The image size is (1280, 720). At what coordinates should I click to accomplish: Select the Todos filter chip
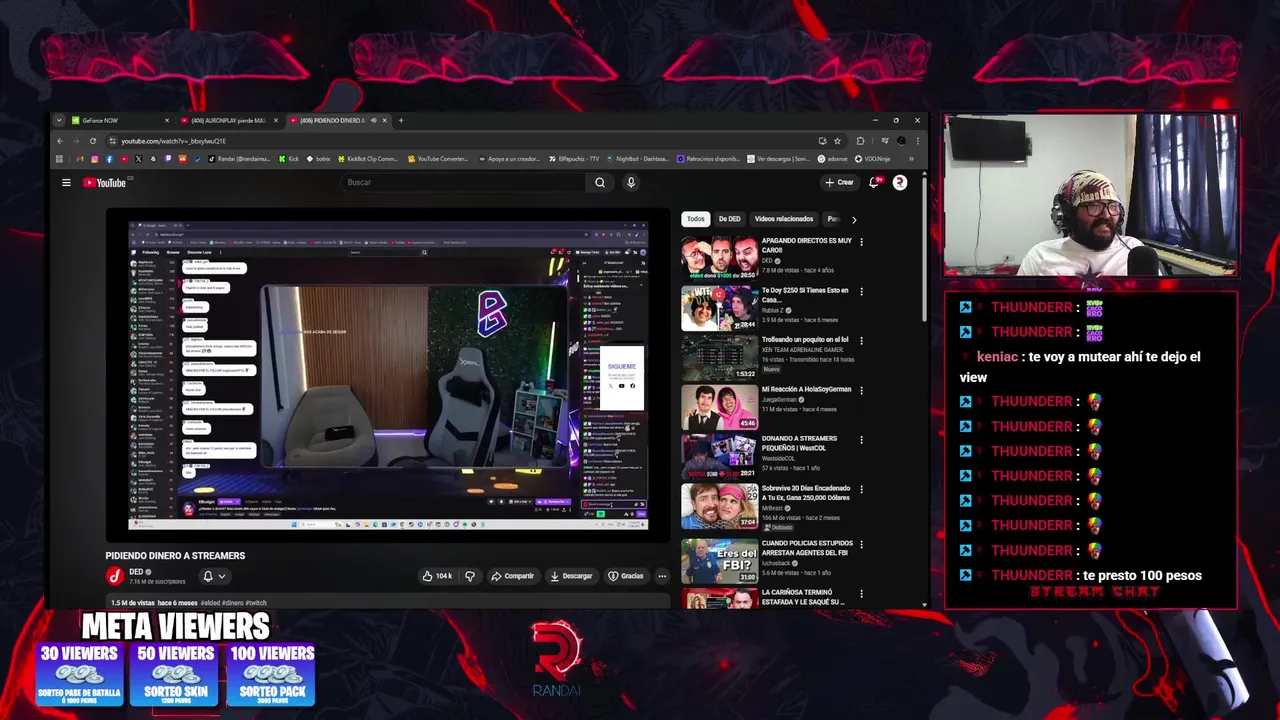point(695,219)
